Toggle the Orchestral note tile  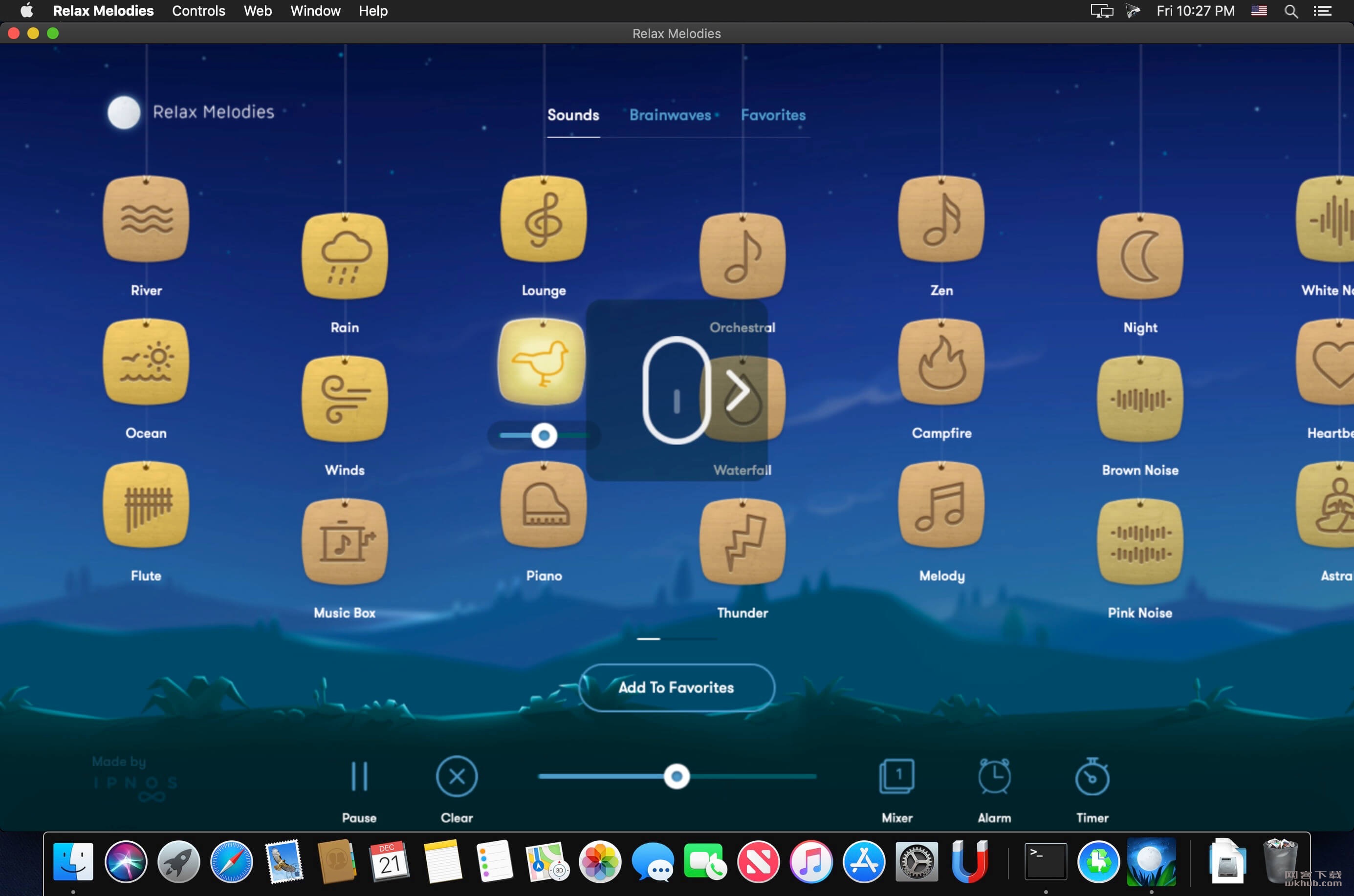(x=742, y=256)
